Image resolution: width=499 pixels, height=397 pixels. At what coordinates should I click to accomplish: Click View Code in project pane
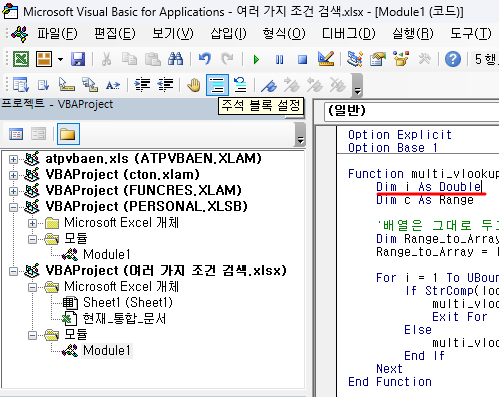click(16, 134)
